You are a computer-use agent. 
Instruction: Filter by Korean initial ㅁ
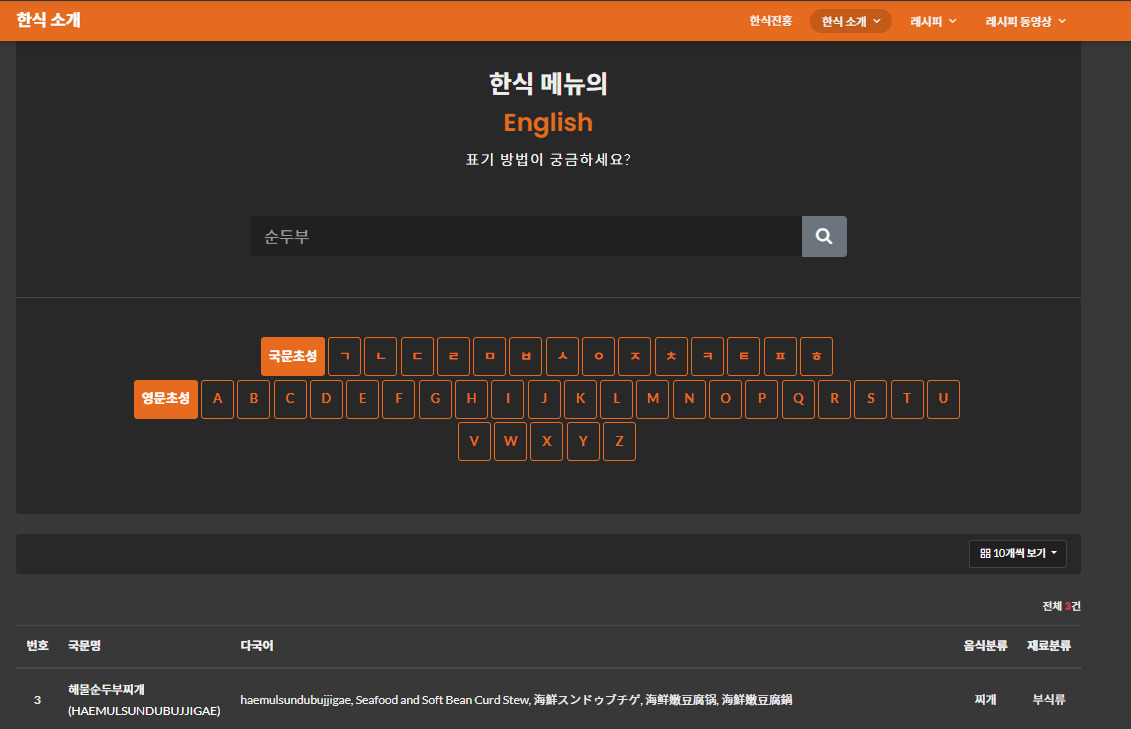tap(490, 356)
